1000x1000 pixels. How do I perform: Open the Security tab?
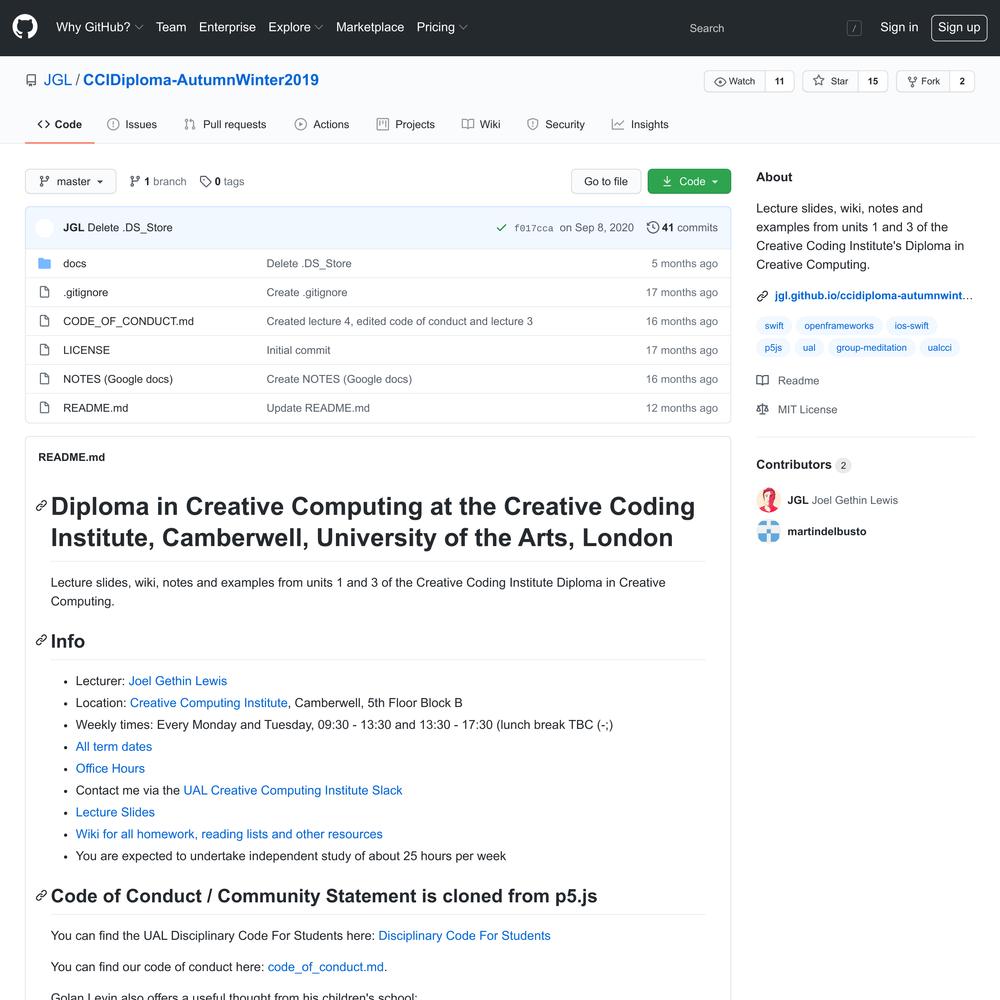click(x=555, y=124)
